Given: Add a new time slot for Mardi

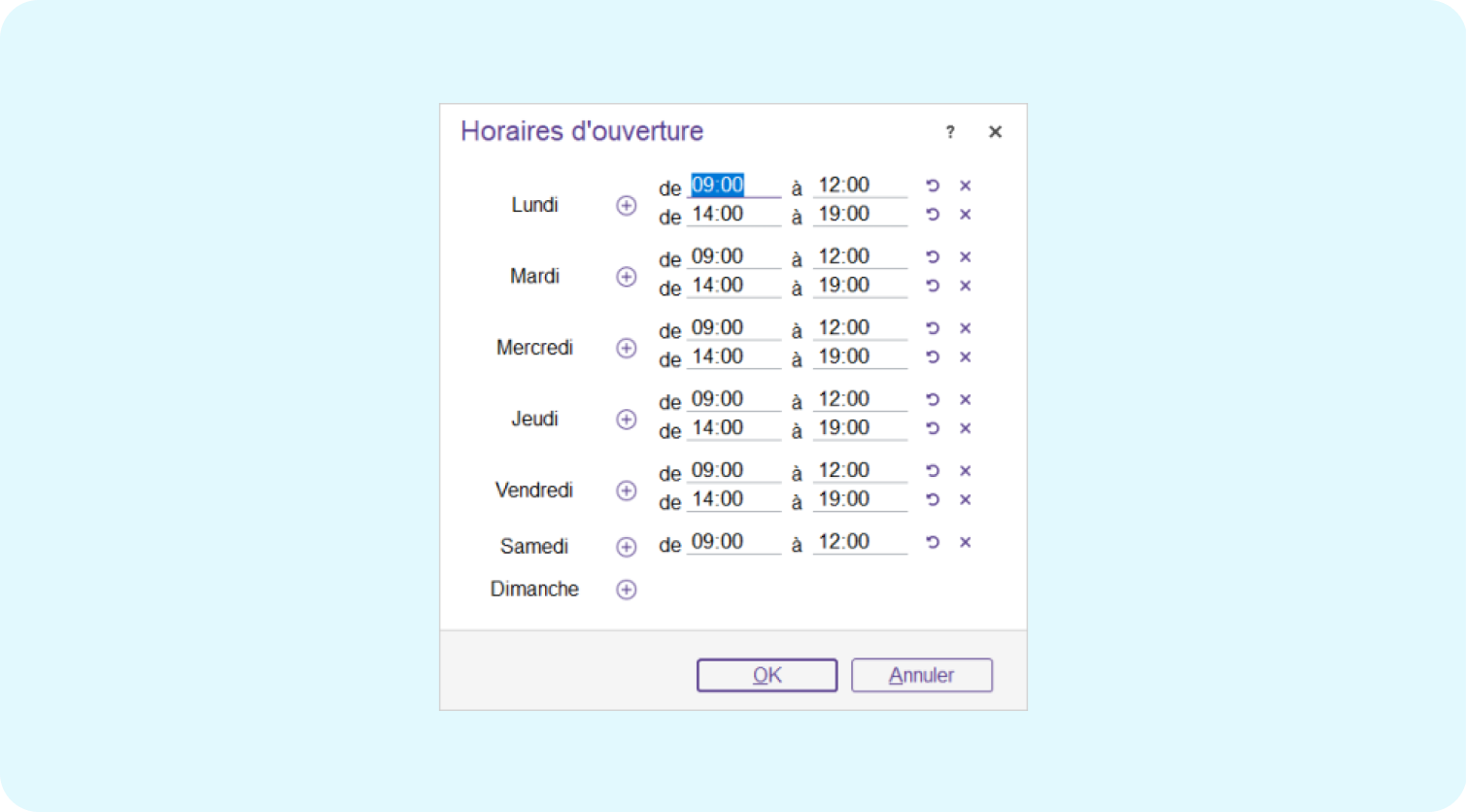Looking at the screenshot, I should click(x=627, y=276).
